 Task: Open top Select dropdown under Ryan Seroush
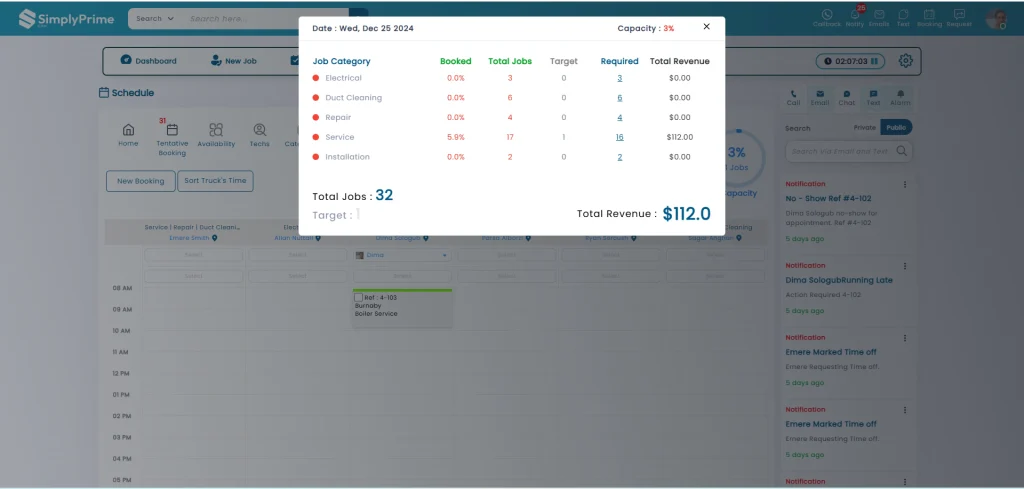(611, 255)
